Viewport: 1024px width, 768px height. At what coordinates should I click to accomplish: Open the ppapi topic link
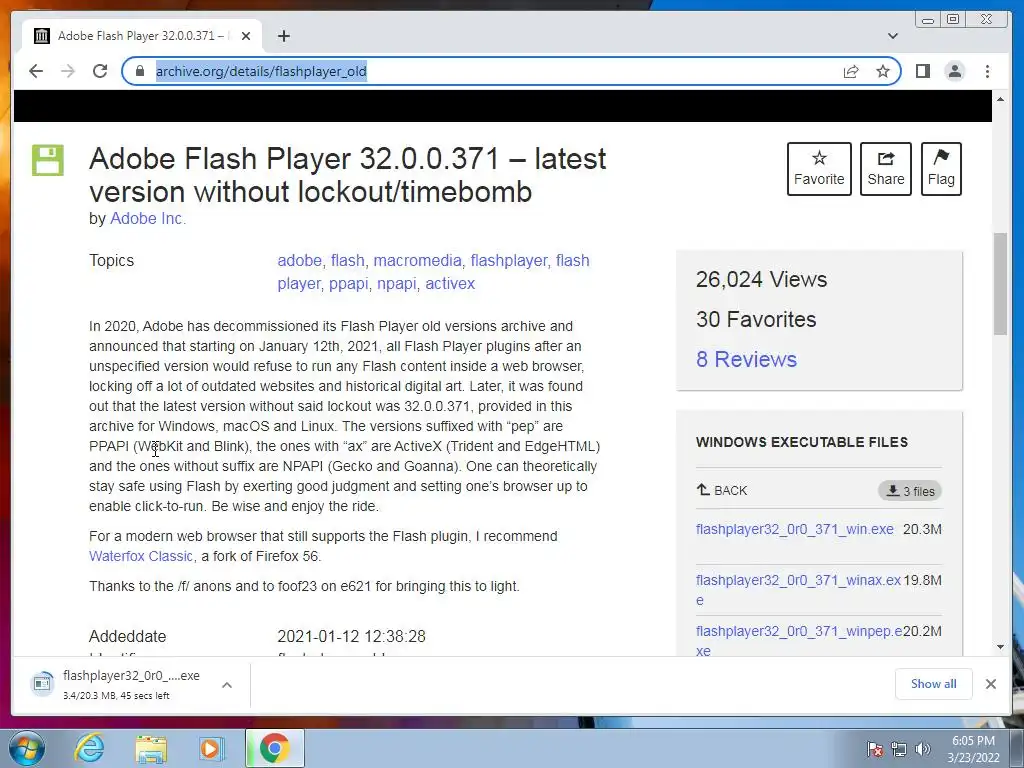point(349,284)
